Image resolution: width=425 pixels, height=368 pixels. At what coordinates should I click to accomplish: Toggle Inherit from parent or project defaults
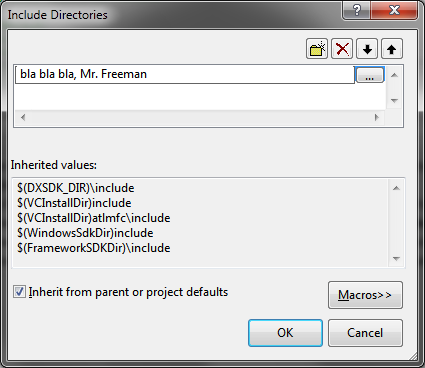tap(19, 292)
